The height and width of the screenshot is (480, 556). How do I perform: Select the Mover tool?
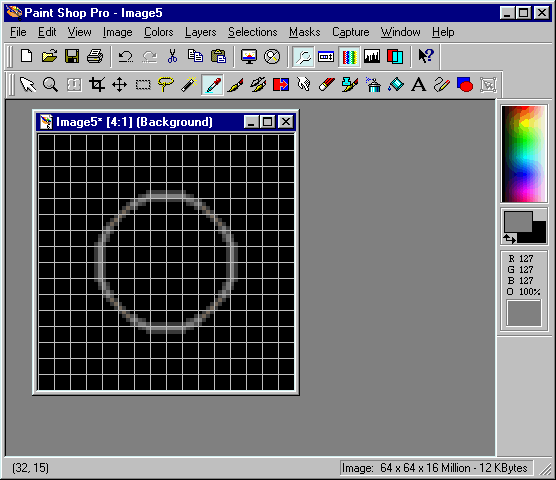pyautogui.click(x=119, y=85)
